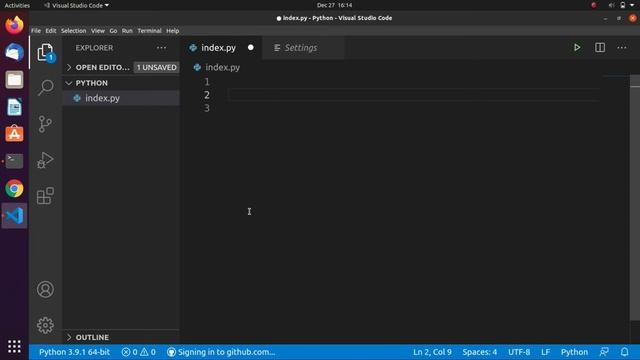Open the Selection menu
This screenshot has height=360, width=640.
click(73, 31)
